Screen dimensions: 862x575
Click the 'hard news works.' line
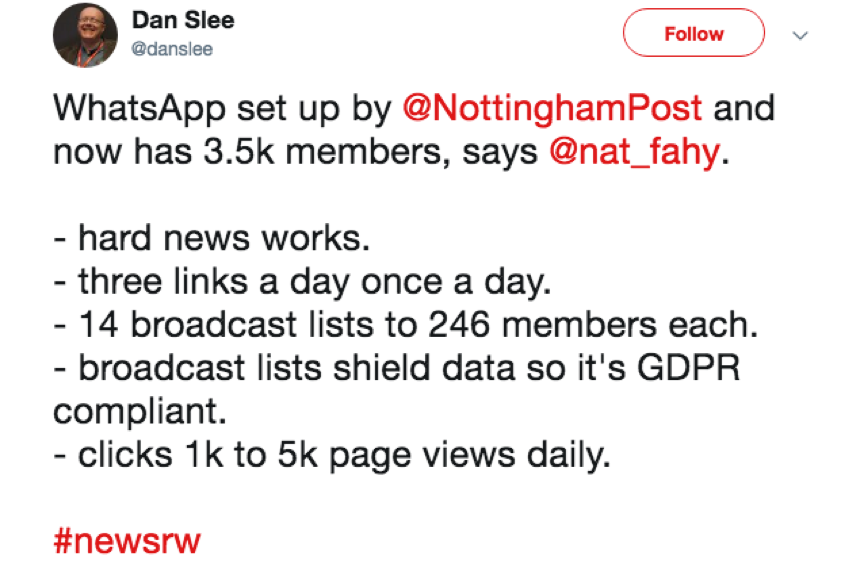tap(212, 238)
